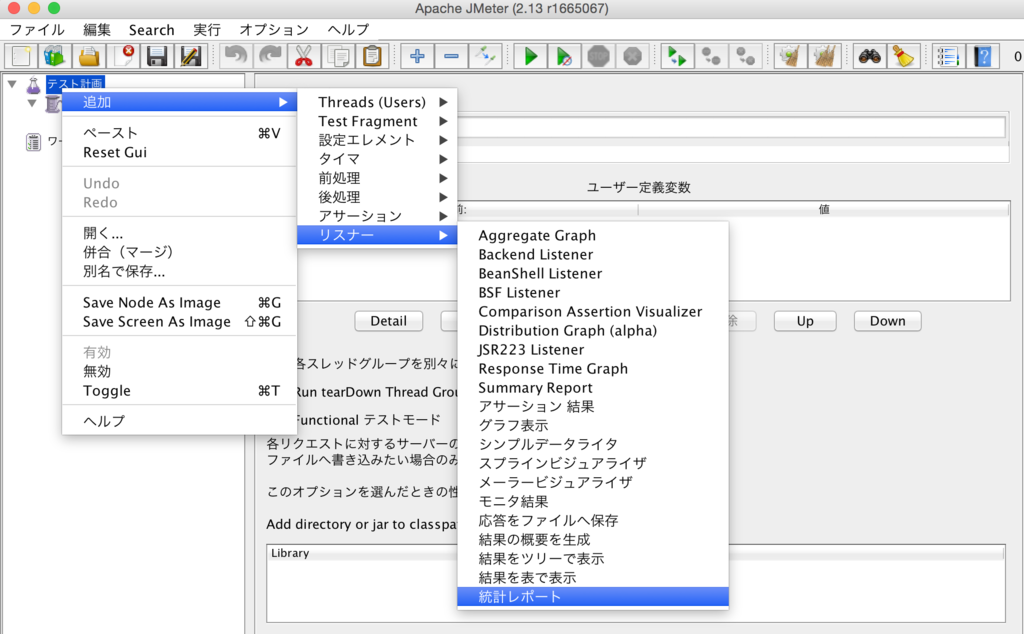Screen dimensions: 1024x634
Task: Expand the Threads (Users) submenu
Action: pyautogui.click(x=377, y=102)
